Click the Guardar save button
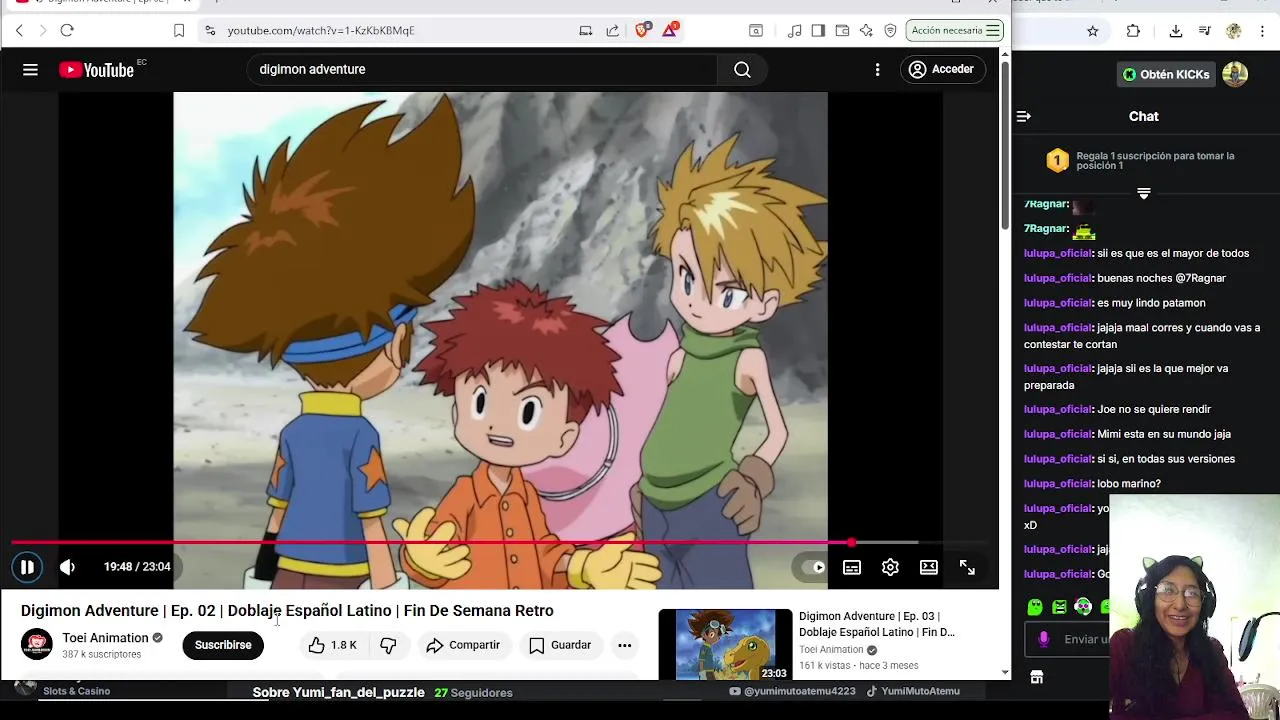The image size is (1280, 720). pos(560,645)
